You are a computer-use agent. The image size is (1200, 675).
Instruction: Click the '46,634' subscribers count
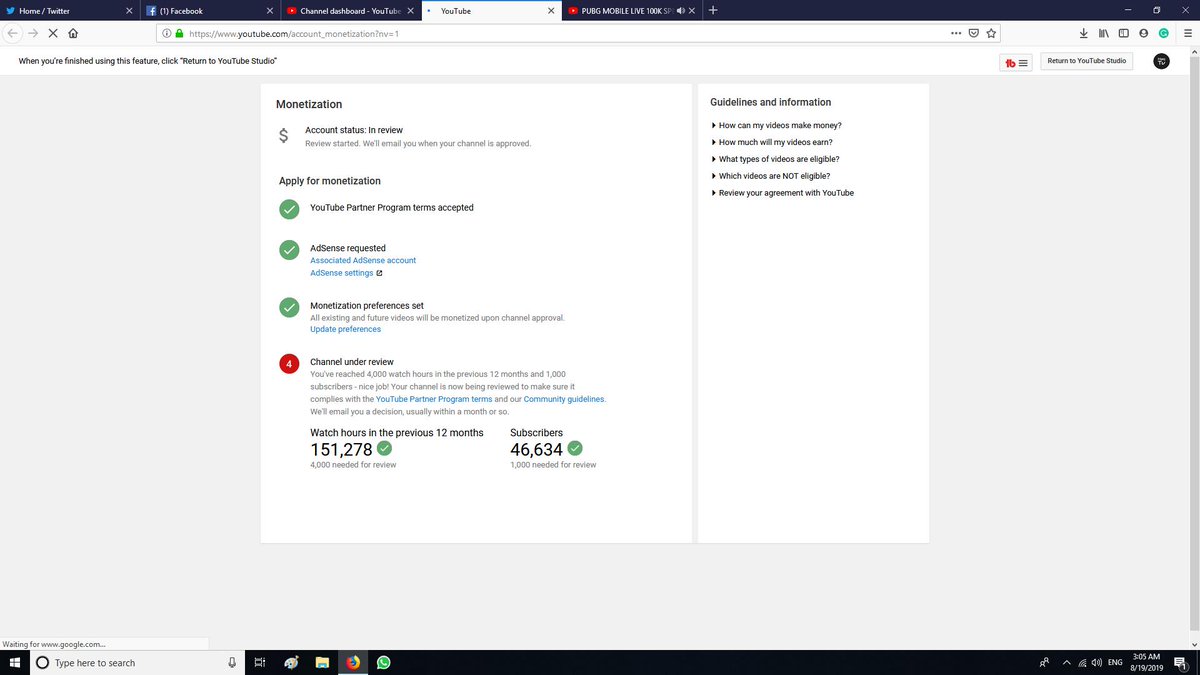click(x=537, y=449)
